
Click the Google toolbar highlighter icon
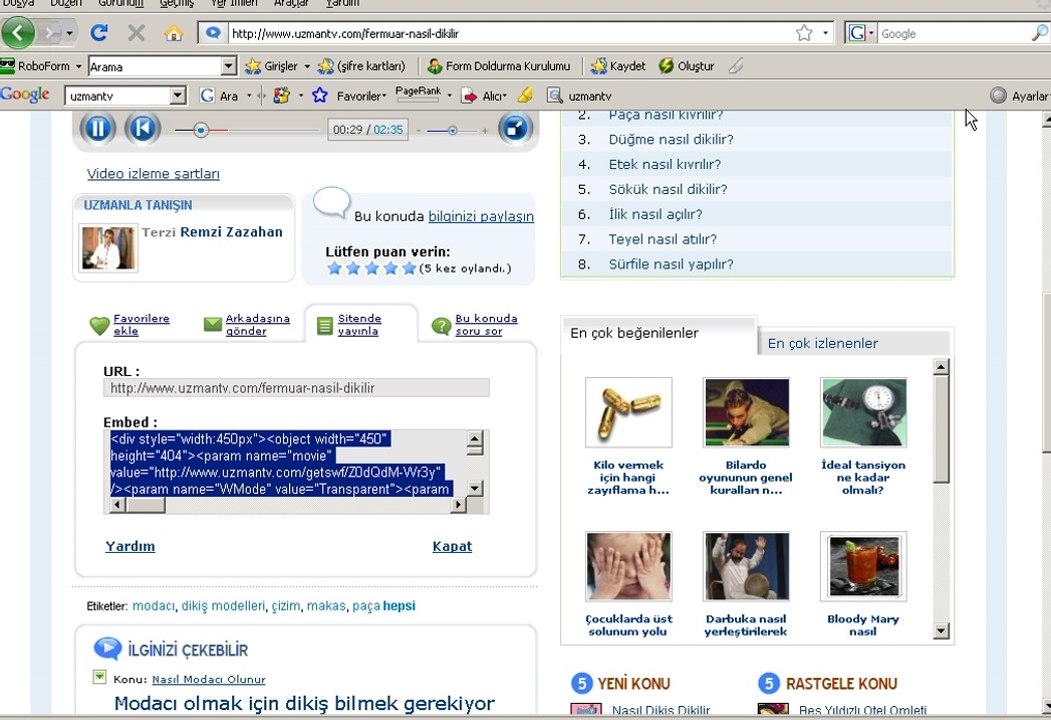click(526, 96)
